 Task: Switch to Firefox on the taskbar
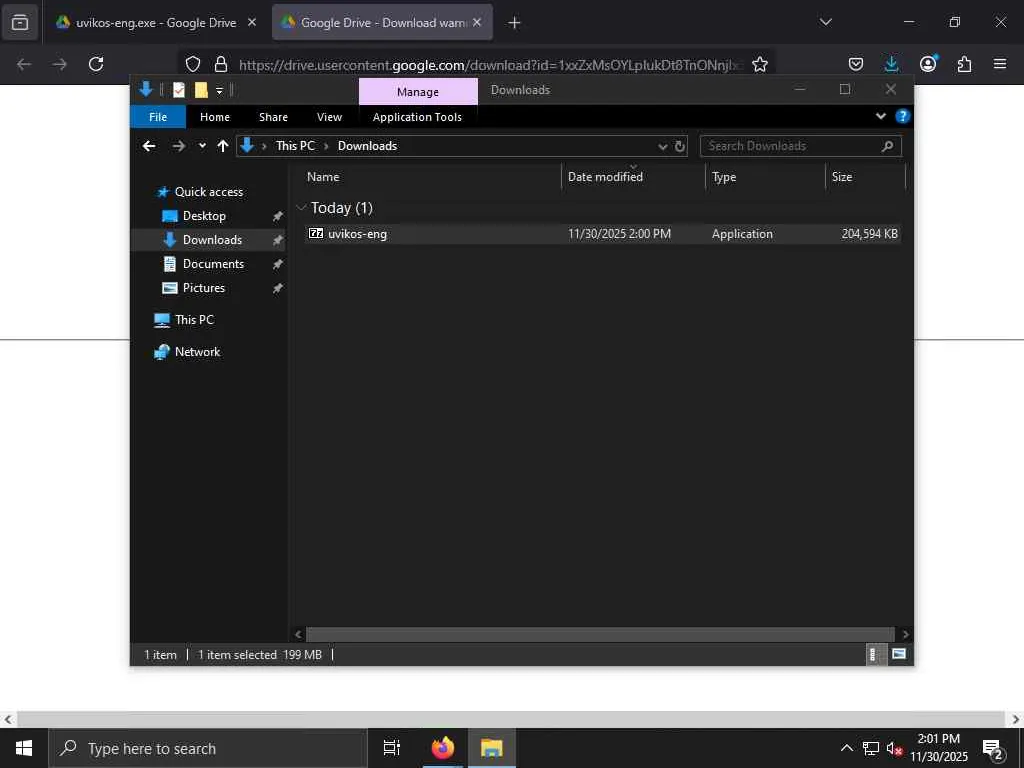click(x=443, y=748)
